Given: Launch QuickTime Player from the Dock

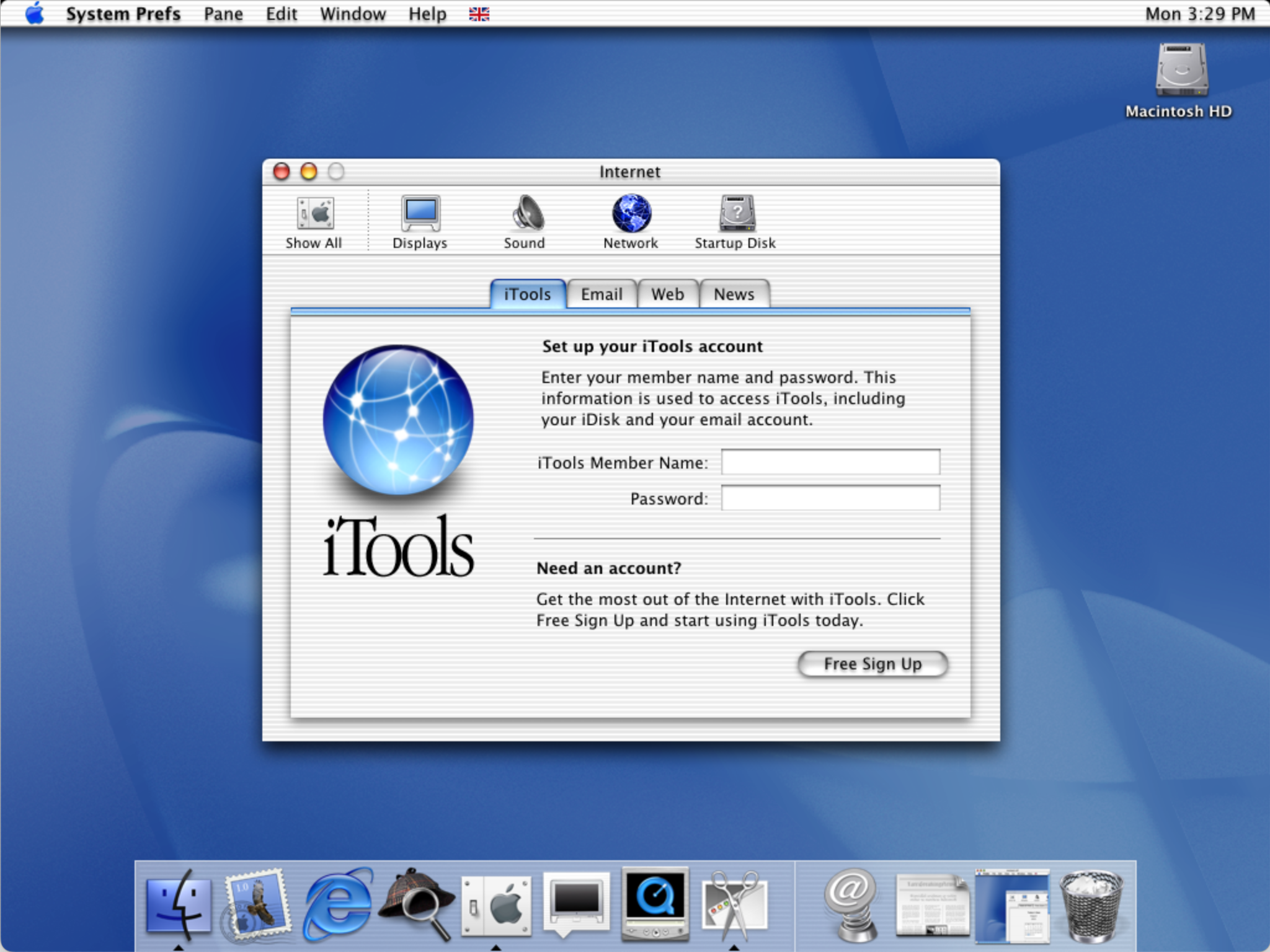Looking at the screenshot, I should [655, 904].
